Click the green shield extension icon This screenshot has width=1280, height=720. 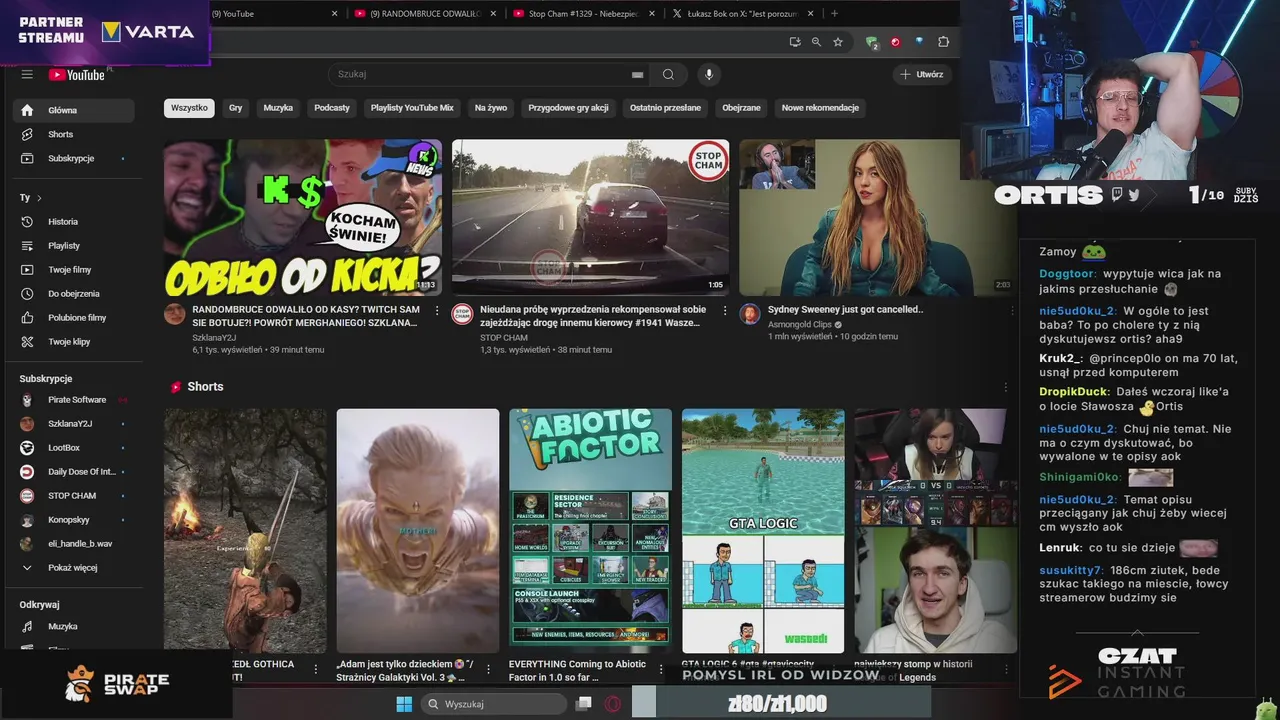[872, 42]
